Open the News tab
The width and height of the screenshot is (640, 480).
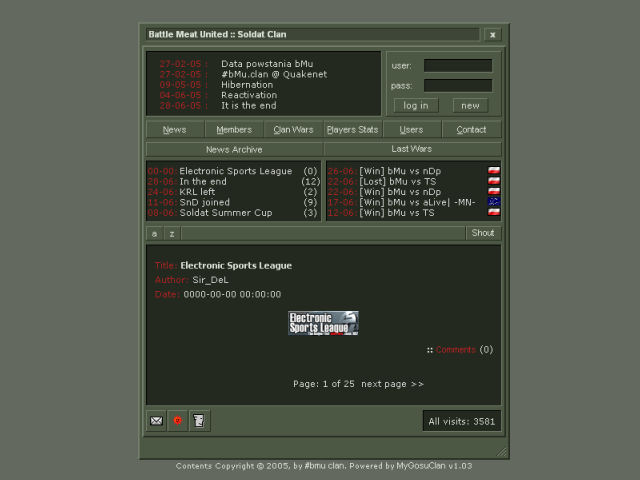175,129
